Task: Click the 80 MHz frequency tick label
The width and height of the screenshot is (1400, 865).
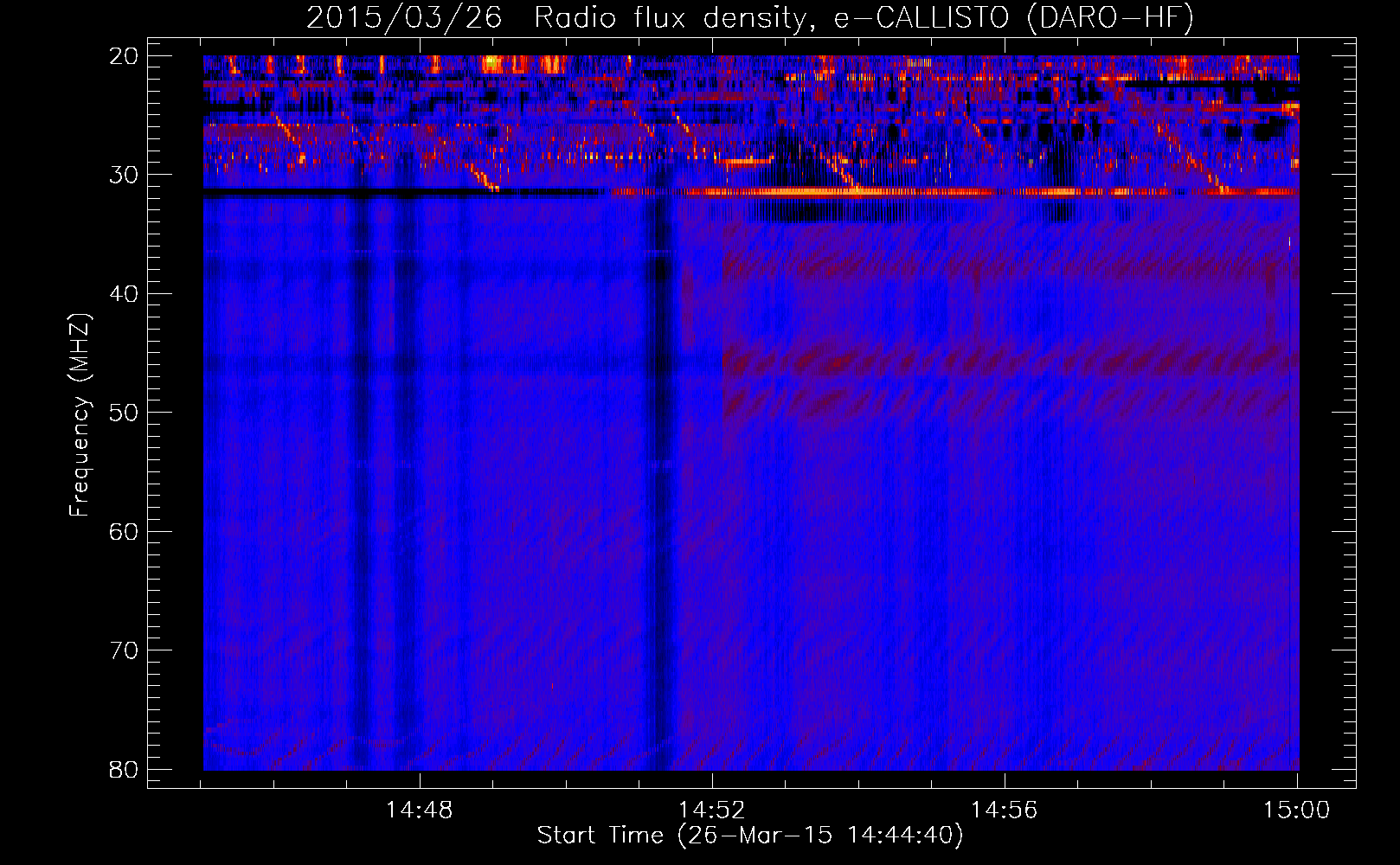Action: pos(125,770)
